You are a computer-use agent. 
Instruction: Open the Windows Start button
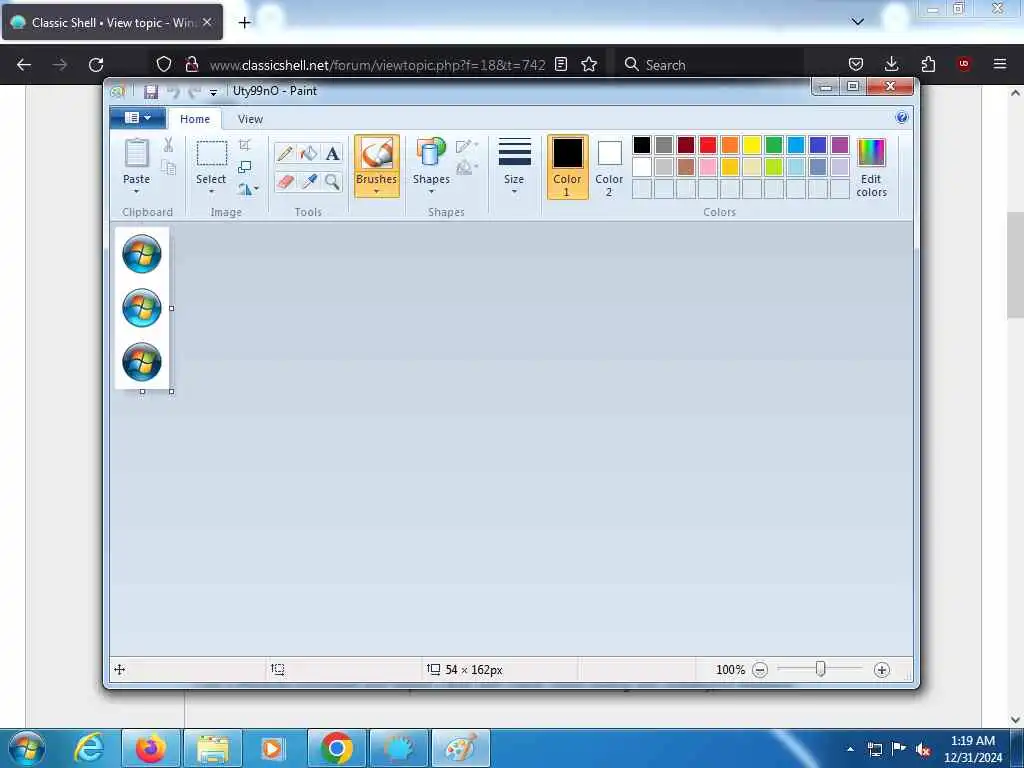click(27, 748)
